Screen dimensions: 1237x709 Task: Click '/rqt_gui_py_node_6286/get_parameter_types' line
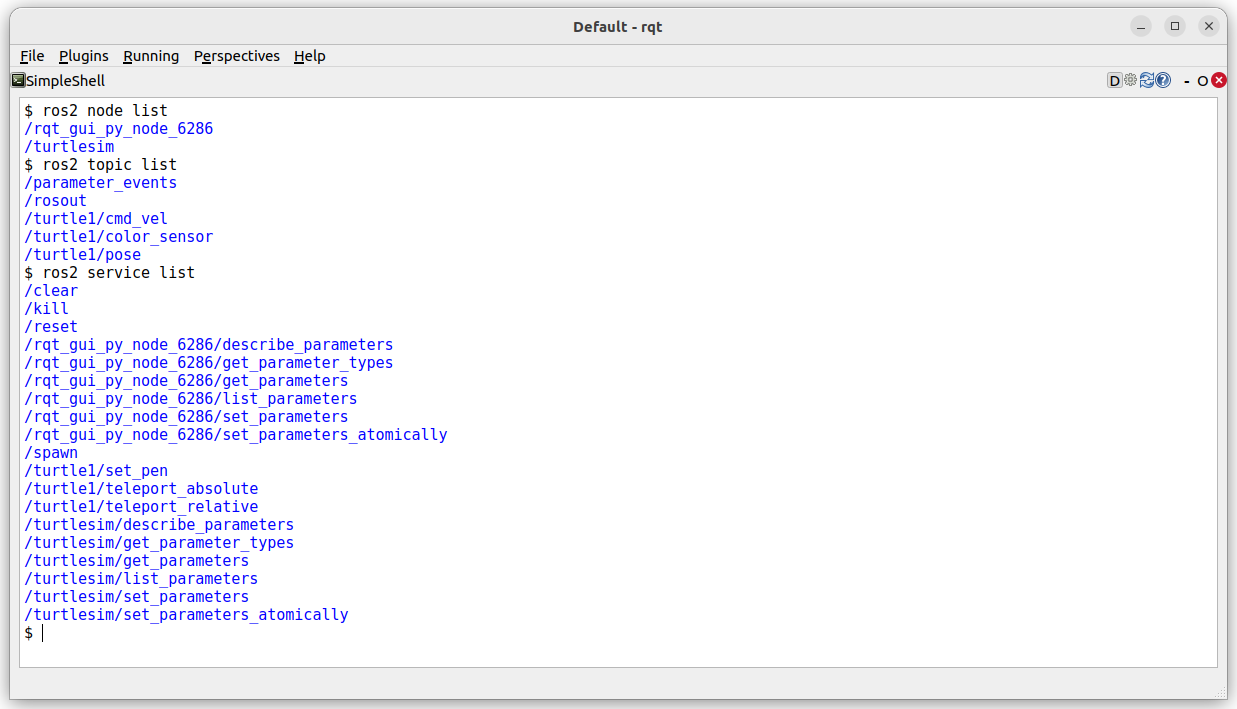point(209,362)
